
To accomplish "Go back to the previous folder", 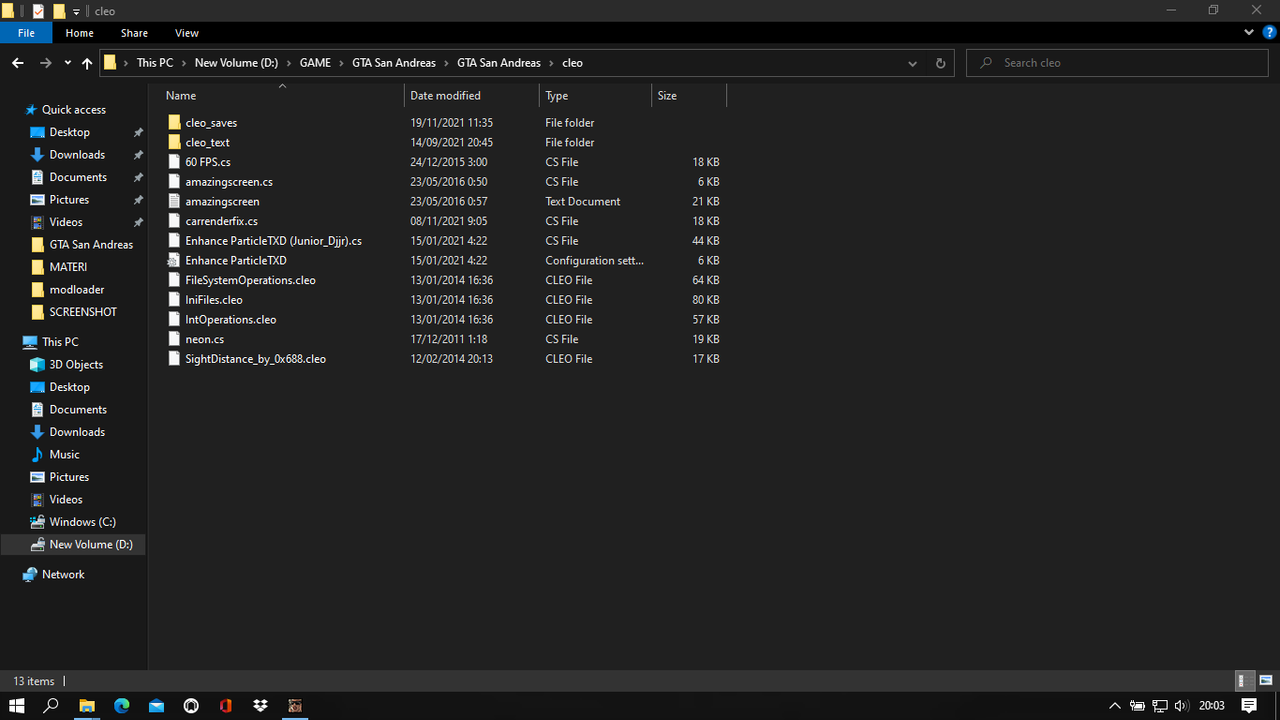I will [x=17, y=63].
